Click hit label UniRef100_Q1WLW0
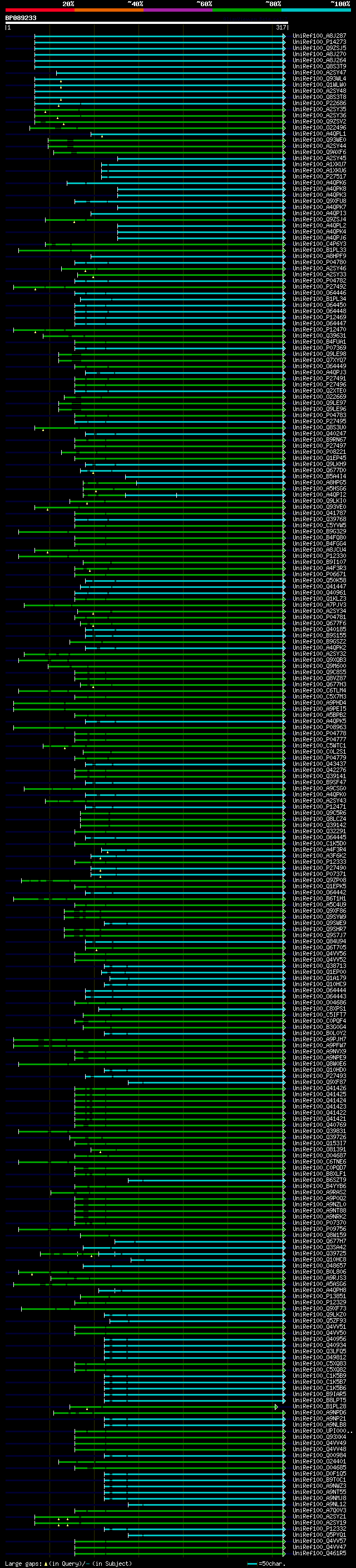This screenshot has width=356, height=1568. (x=319, y=85)
